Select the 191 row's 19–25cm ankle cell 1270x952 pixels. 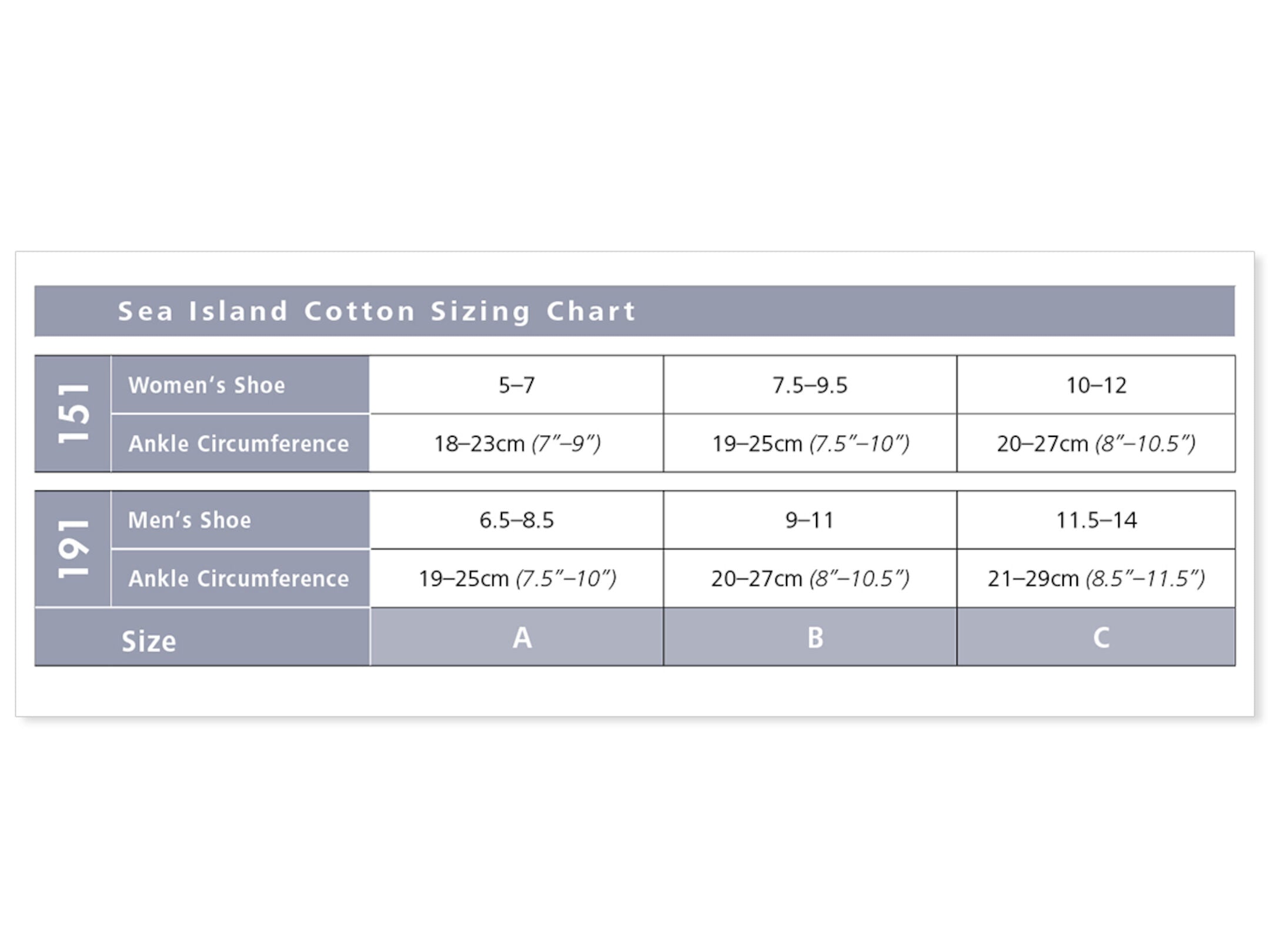coord(516,579)
